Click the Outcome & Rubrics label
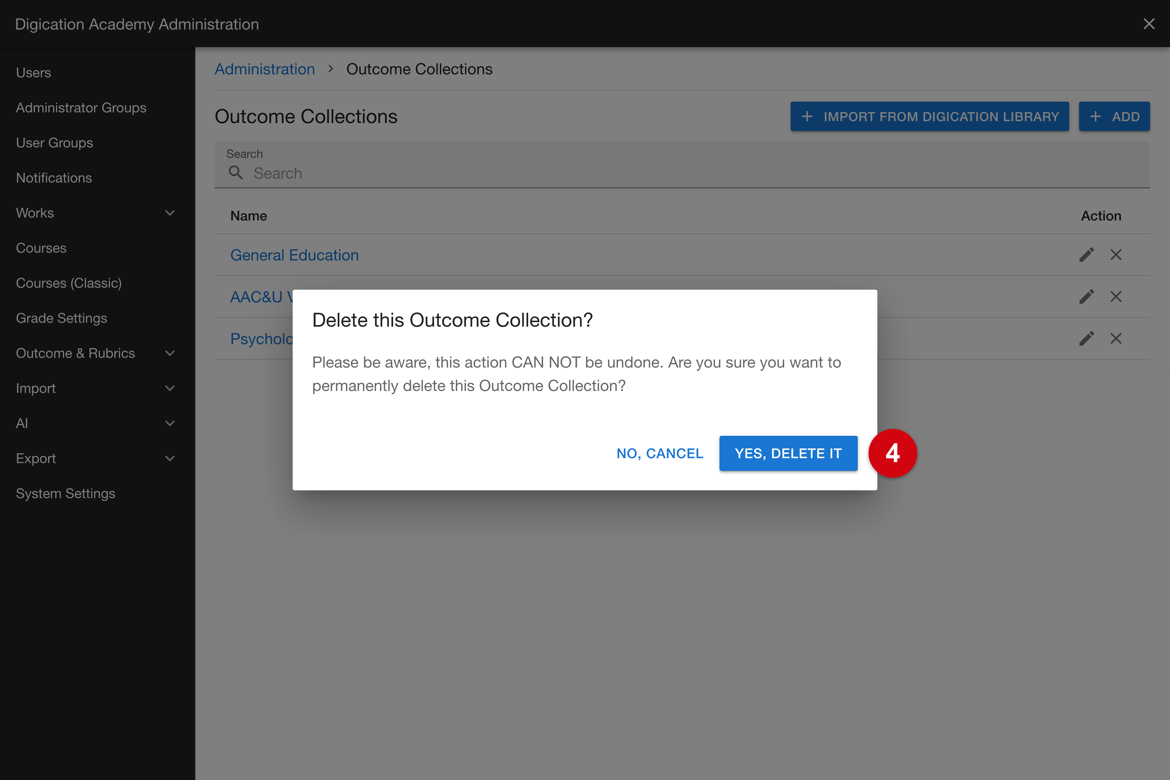 (x=75, y=353)
